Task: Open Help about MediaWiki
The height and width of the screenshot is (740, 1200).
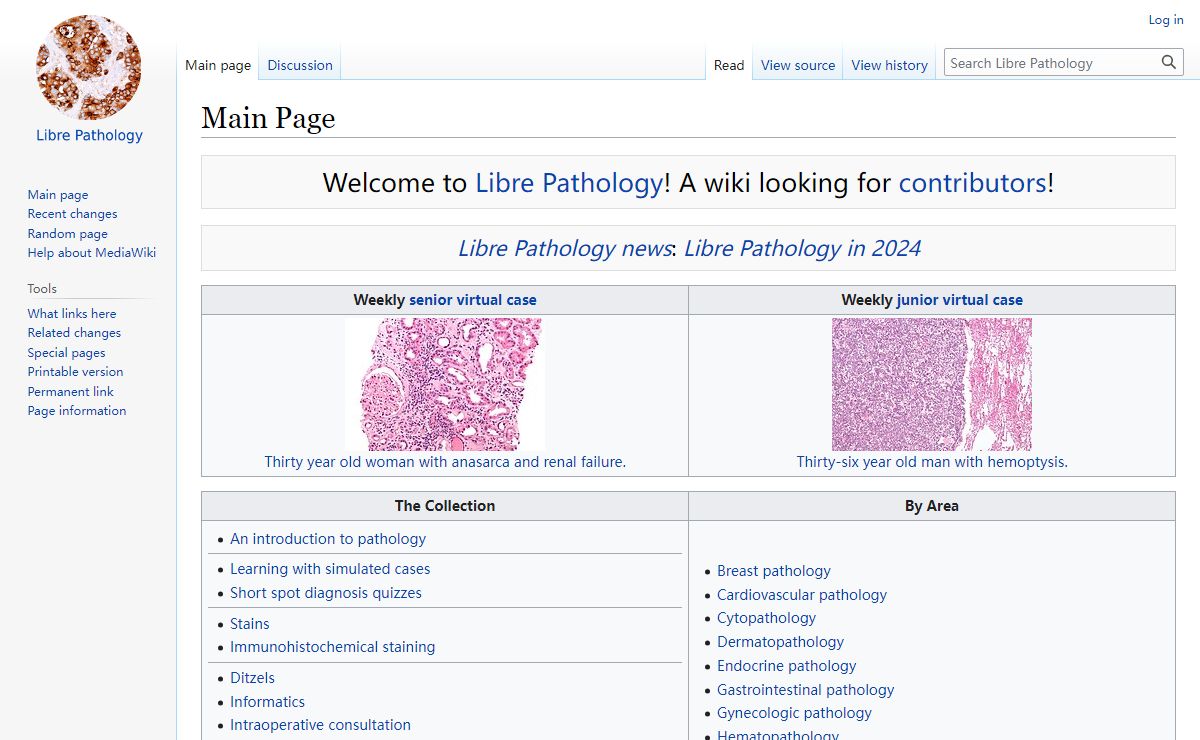Action: click(x=92, y=253)
